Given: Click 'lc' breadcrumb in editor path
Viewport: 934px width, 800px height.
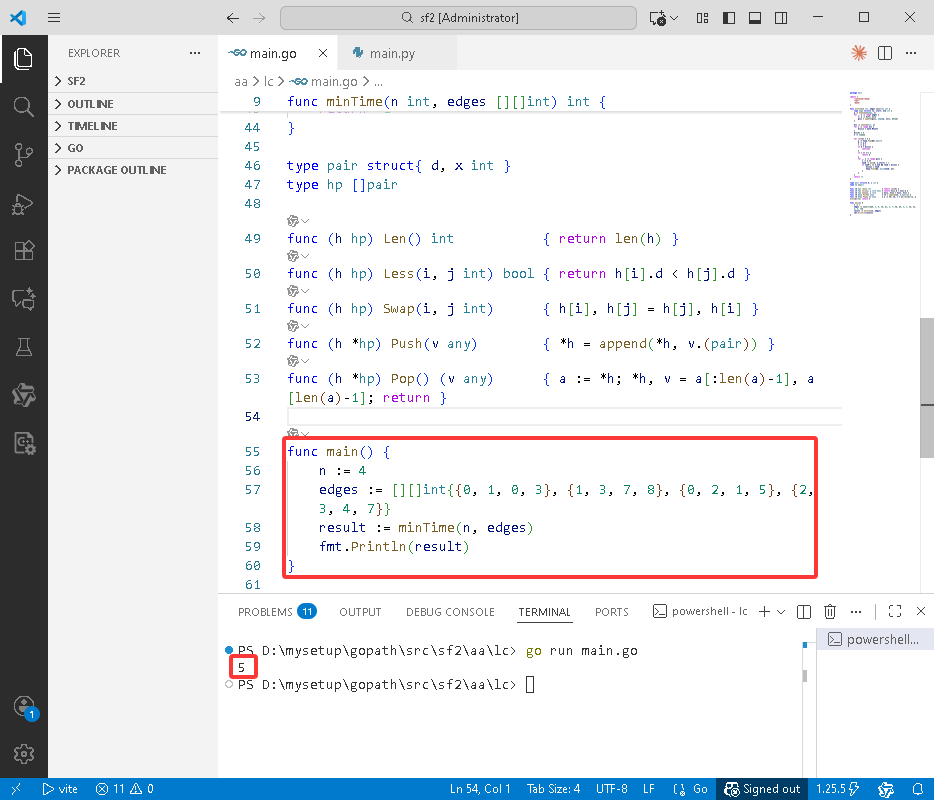Looking at the screenshot, I should [269, 82].
